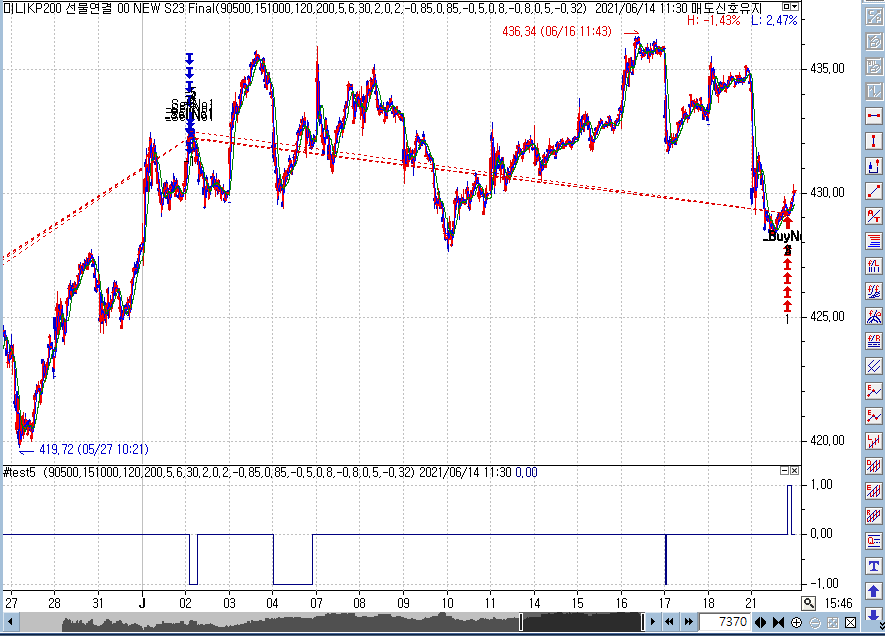Click the bar count field showing 7370

click(724, 623)
